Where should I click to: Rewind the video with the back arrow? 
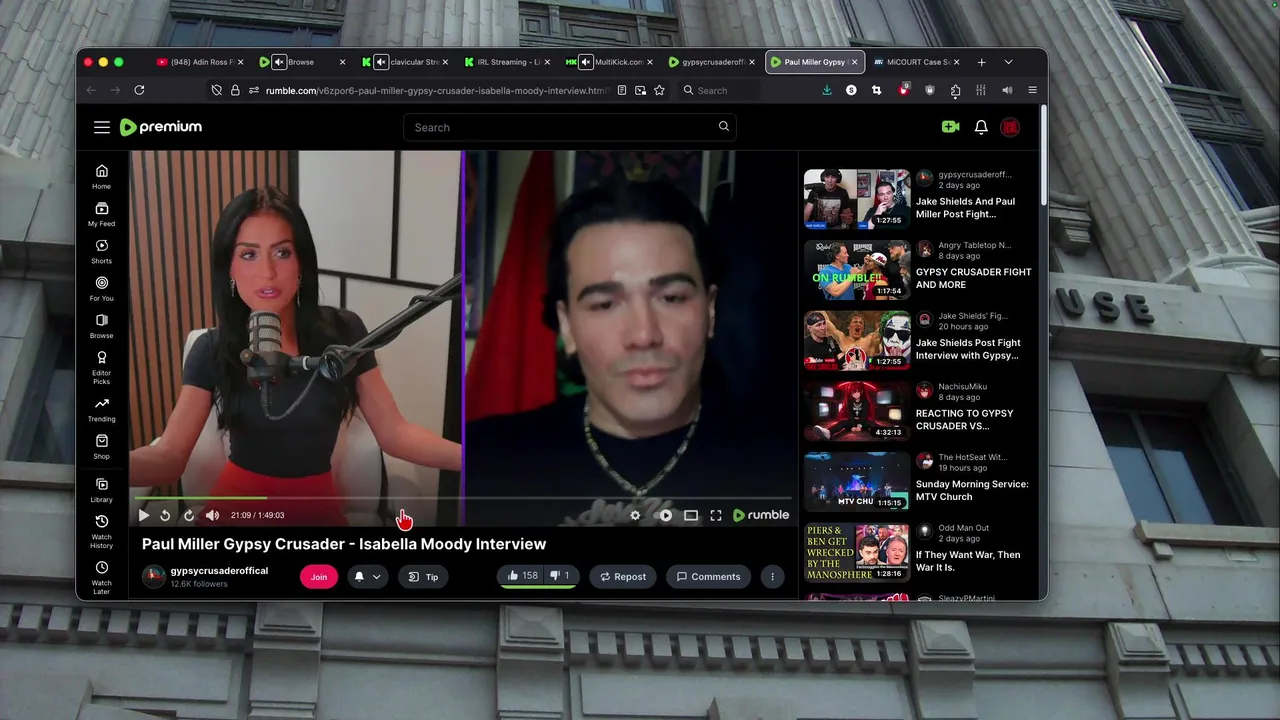coord(165,515)
